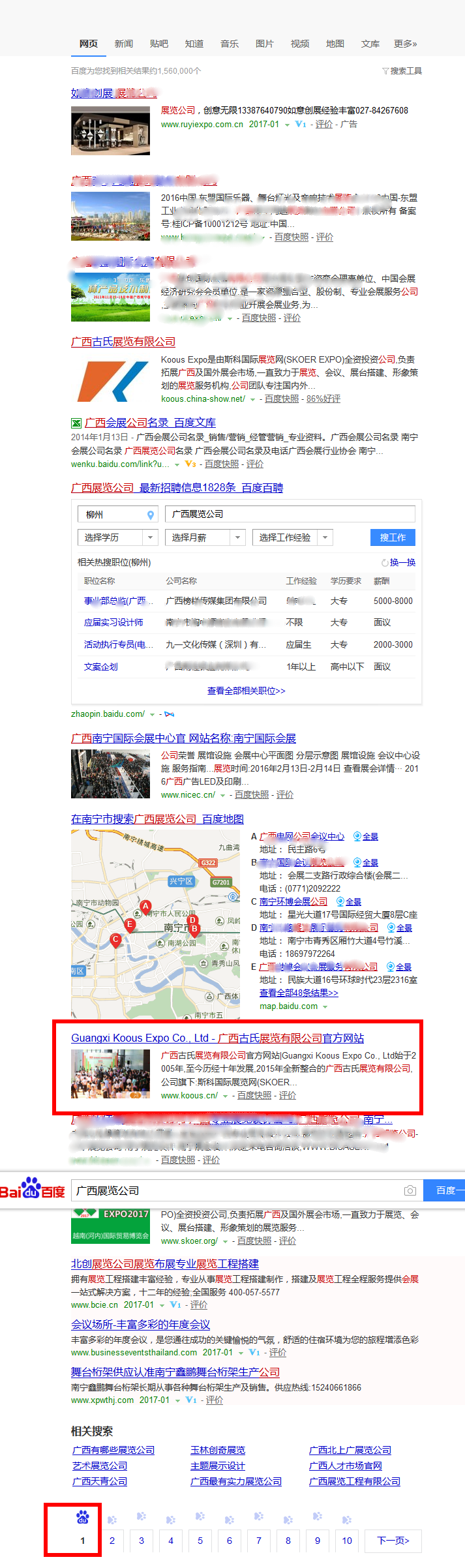Click the 搜工作 button
465x1568 pixels.
393,537
